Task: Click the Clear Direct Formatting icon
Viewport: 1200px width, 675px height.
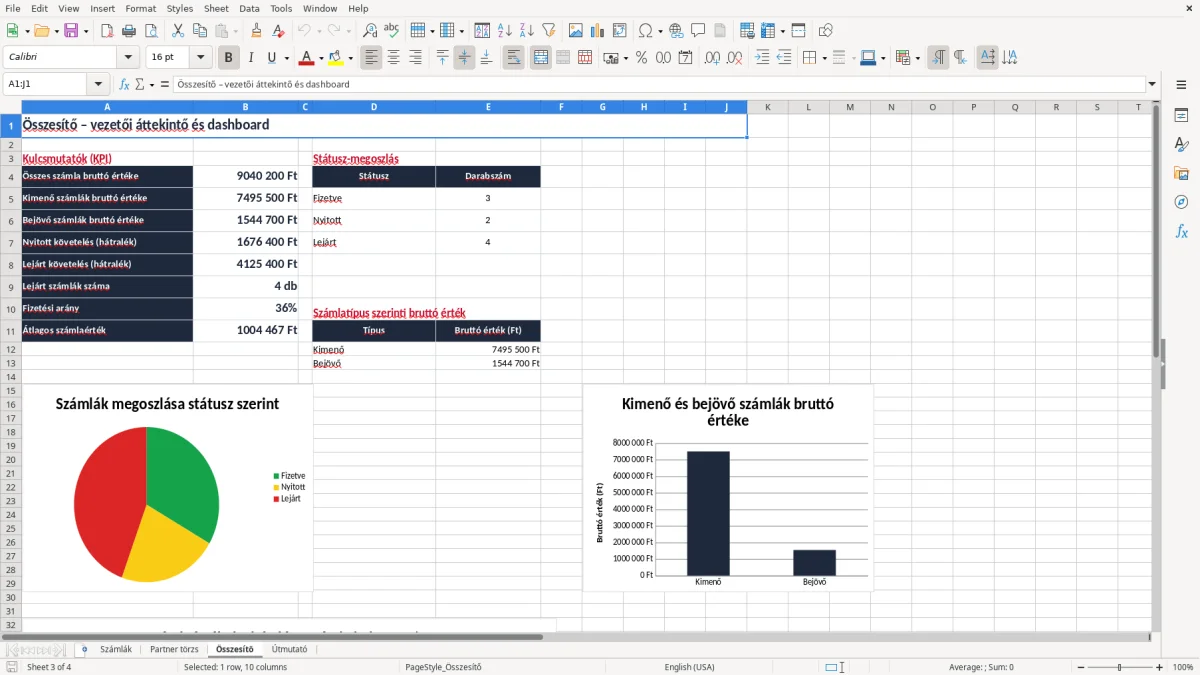Action: 278,31
